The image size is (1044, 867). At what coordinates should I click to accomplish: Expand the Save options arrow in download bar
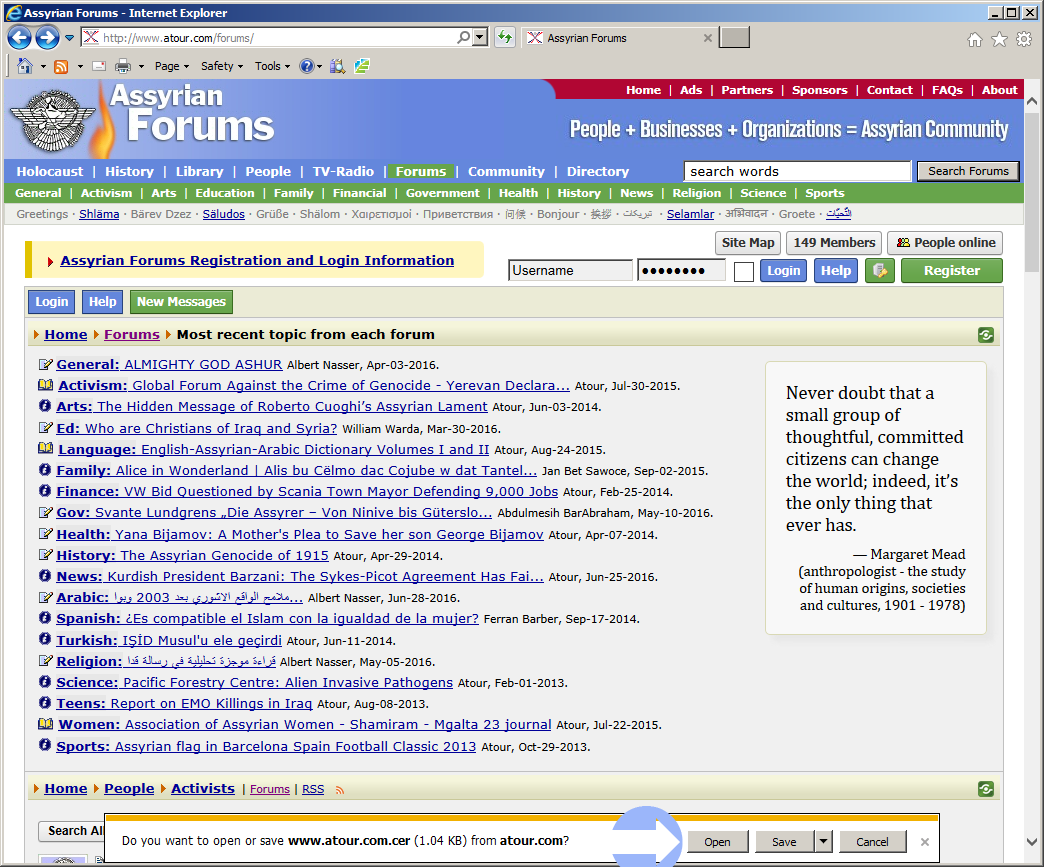point(824,842)
